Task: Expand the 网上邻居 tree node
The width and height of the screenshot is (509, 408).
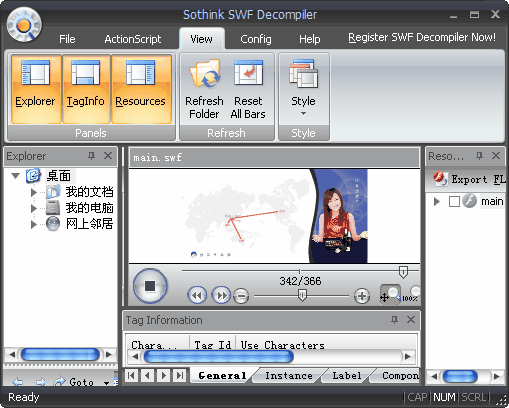Action: (33, 224)
